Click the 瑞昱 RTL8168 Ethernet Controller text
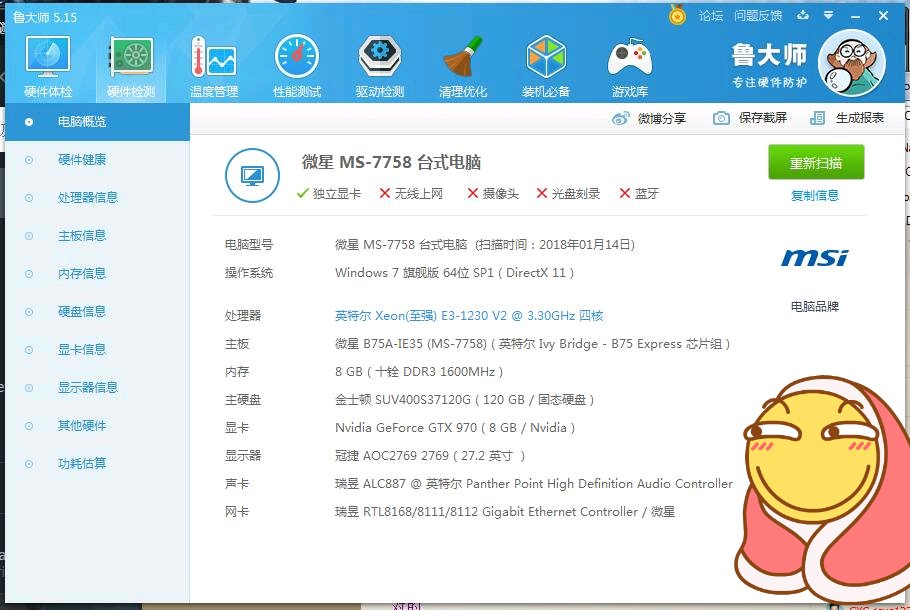Image resolution: width=910 pixels, height=610 pixels. (x=505, y=512)
